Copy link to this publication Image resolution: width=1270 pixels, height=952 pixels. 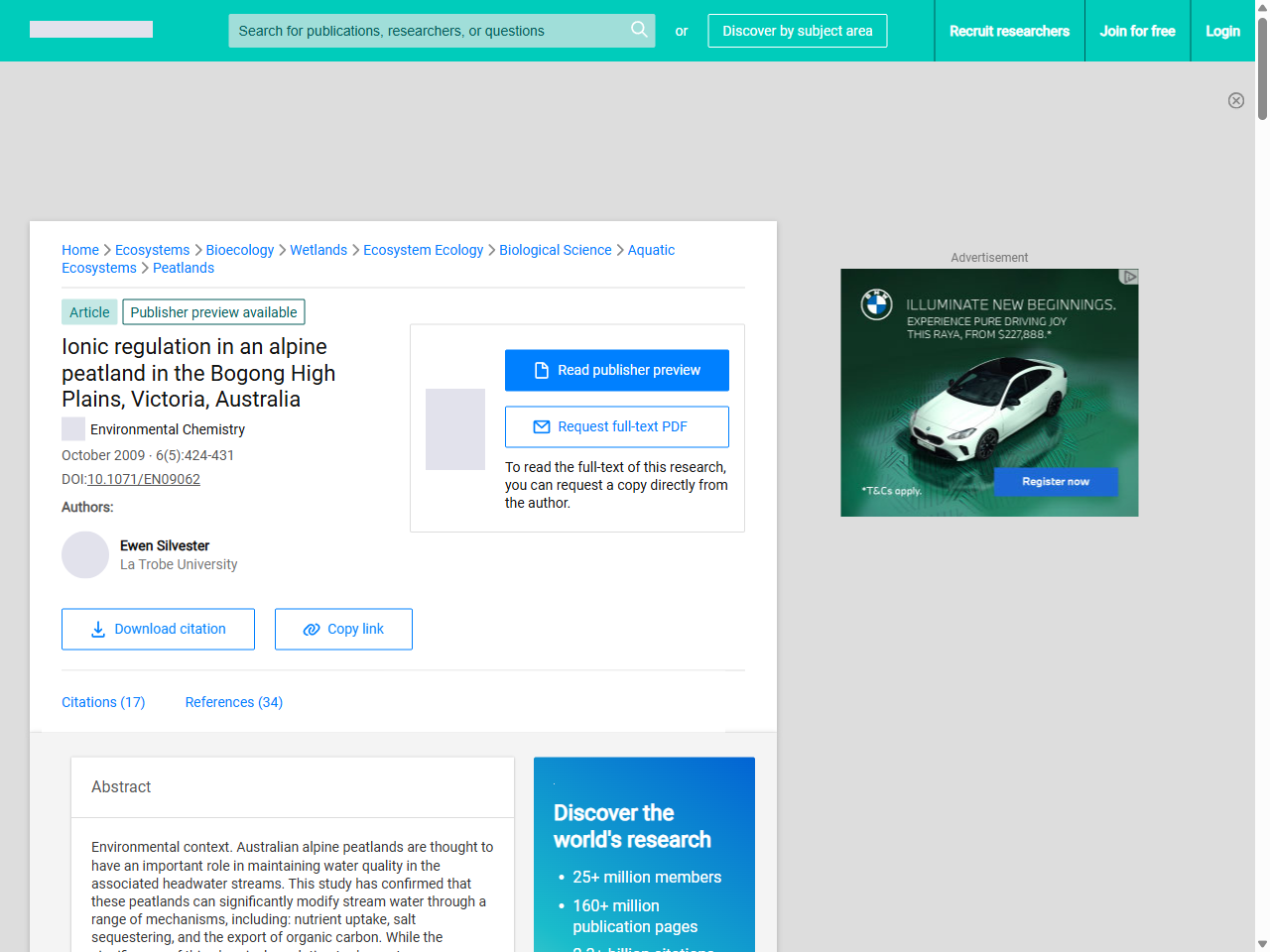343,629
